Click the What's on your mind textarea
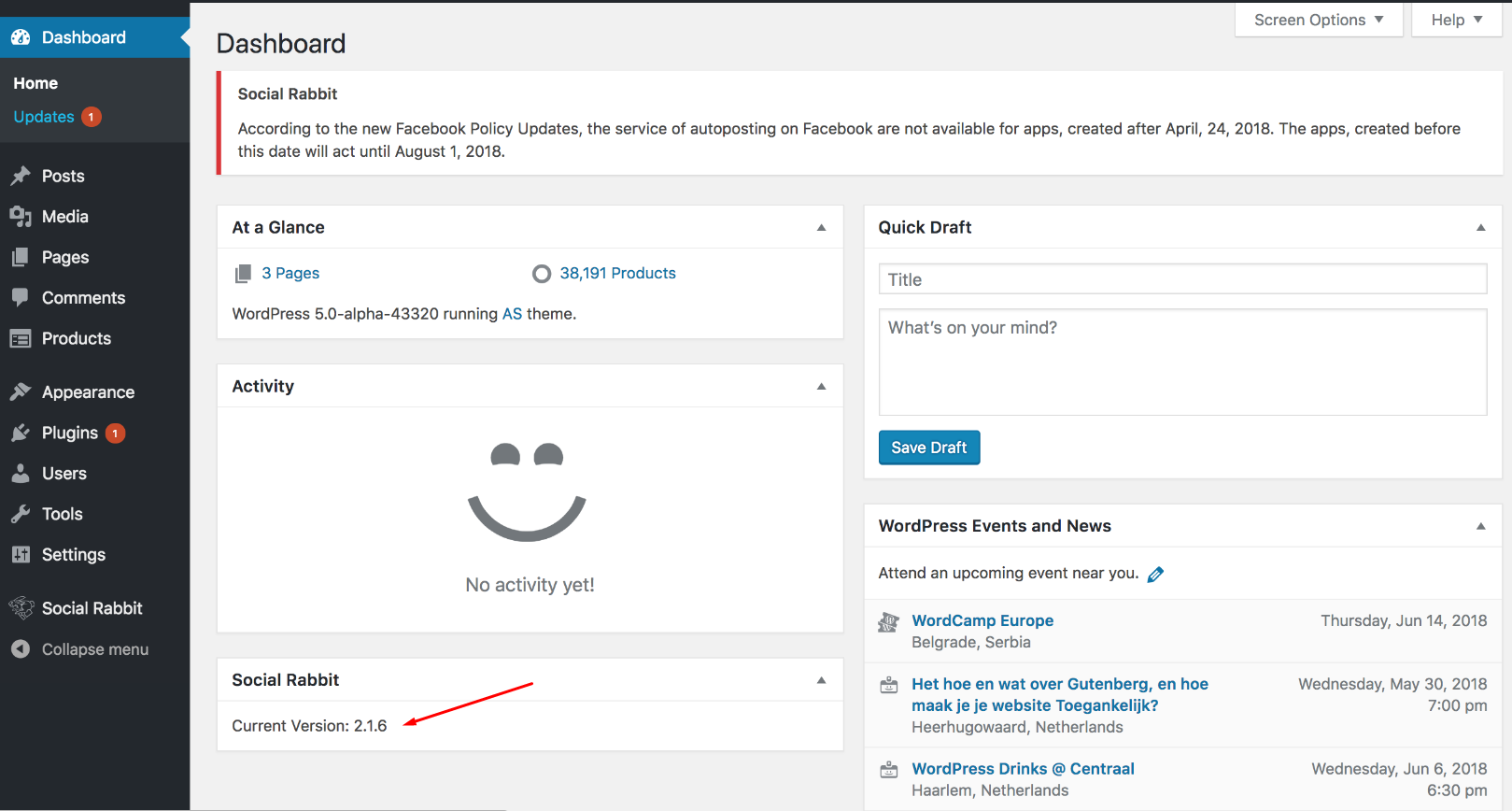The image size is (1512, 811). point(1182,363)
